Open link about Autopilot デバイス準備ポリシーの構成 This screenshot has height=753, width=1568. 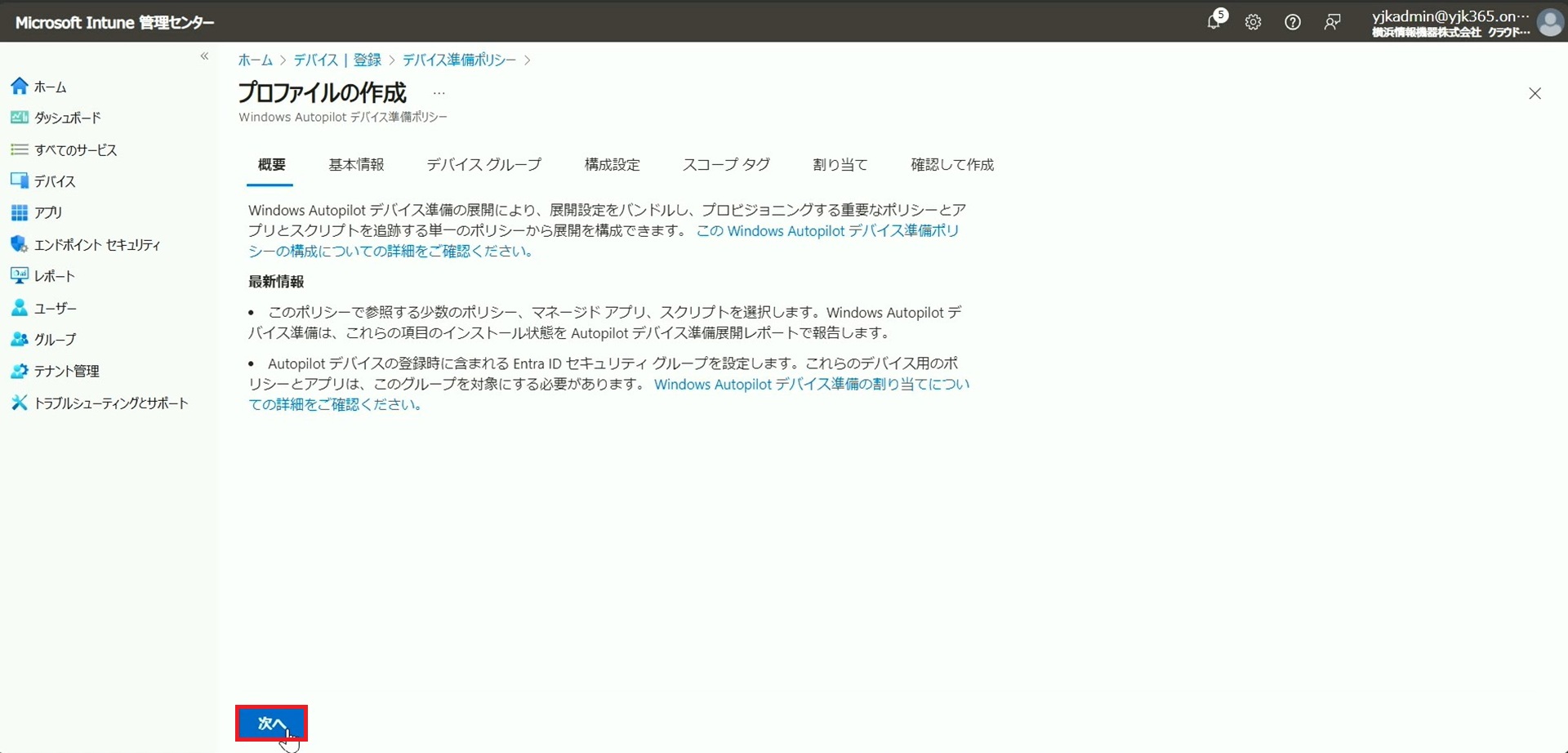point(604,241)
